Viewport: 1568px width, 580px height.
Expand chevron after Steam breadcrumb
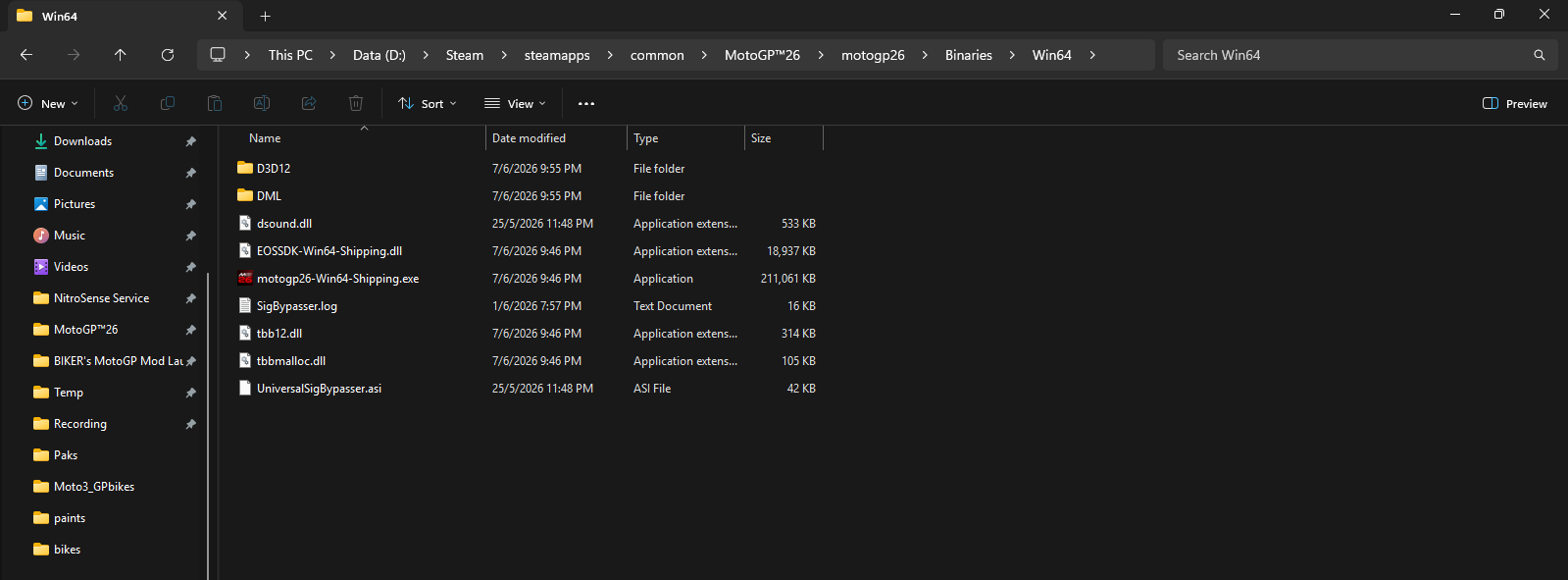click(504, 55)
